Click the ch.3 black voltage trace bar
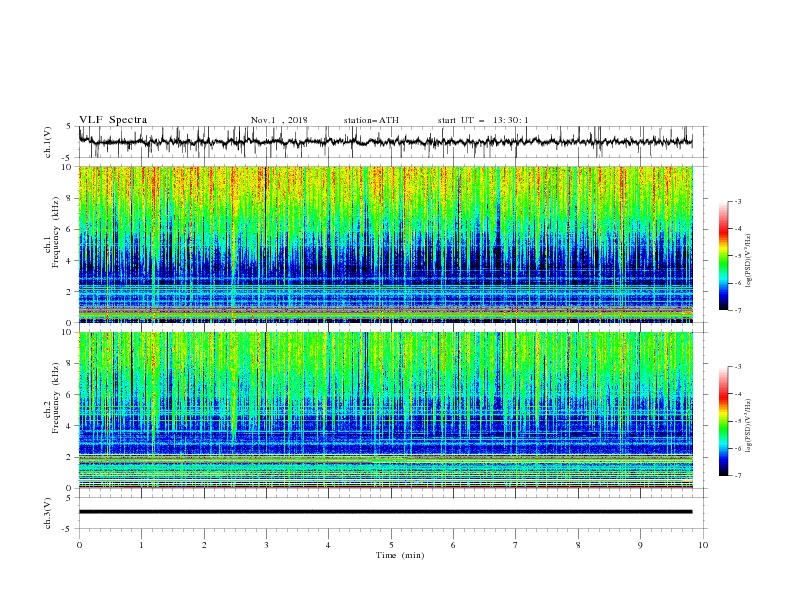The height and width of the screenshot is (612, 792). pos(385,512)
